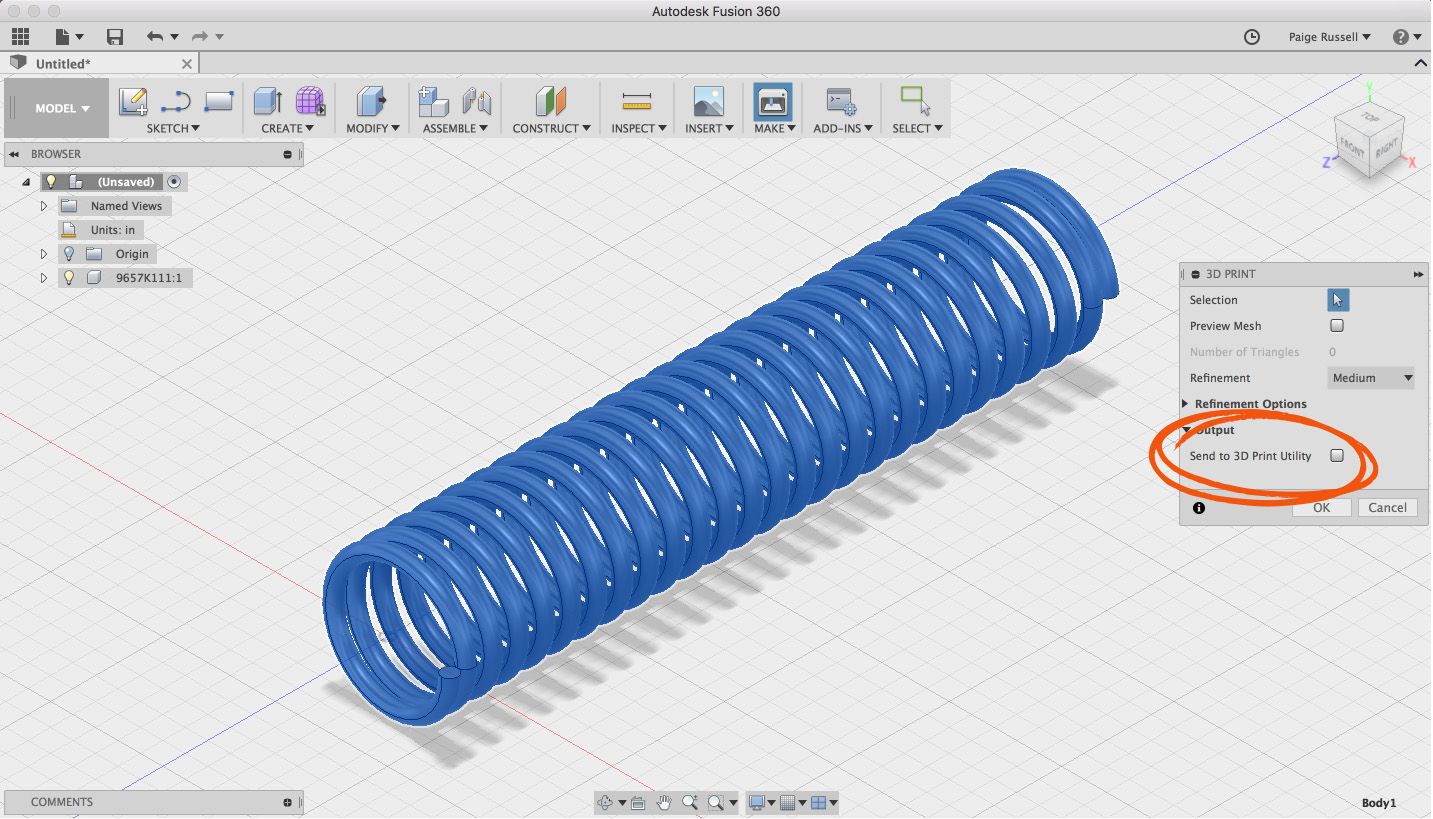Viewport: 1433px width, 819px height.
Task: Click OK in the 3D Print dialog
Action: click(1321, 508)
